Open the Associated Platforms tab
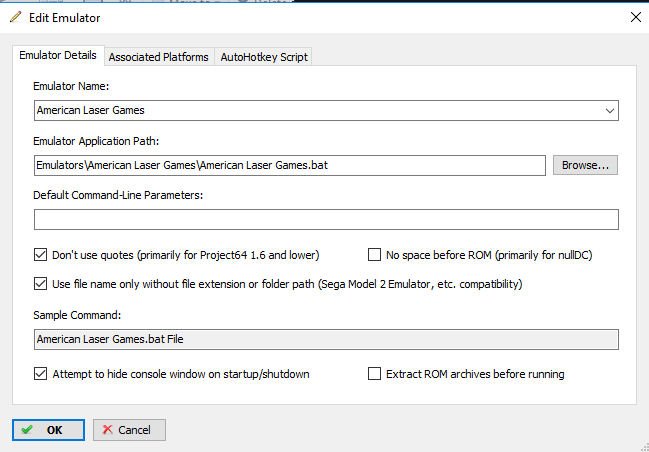 pyautogui.click(x=159, y=57)
